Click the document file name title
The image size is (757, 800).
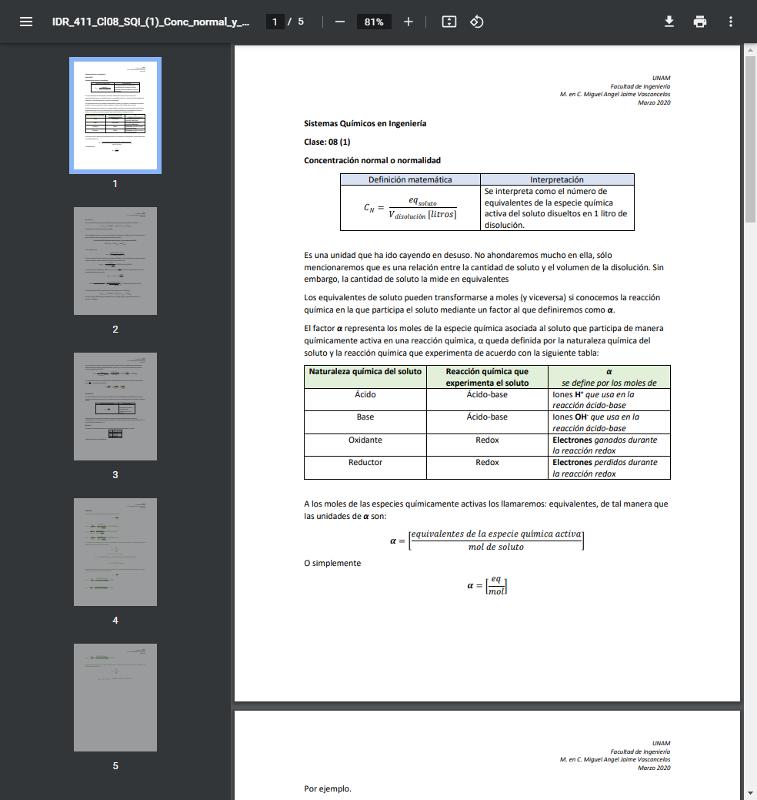pos(150,21)
